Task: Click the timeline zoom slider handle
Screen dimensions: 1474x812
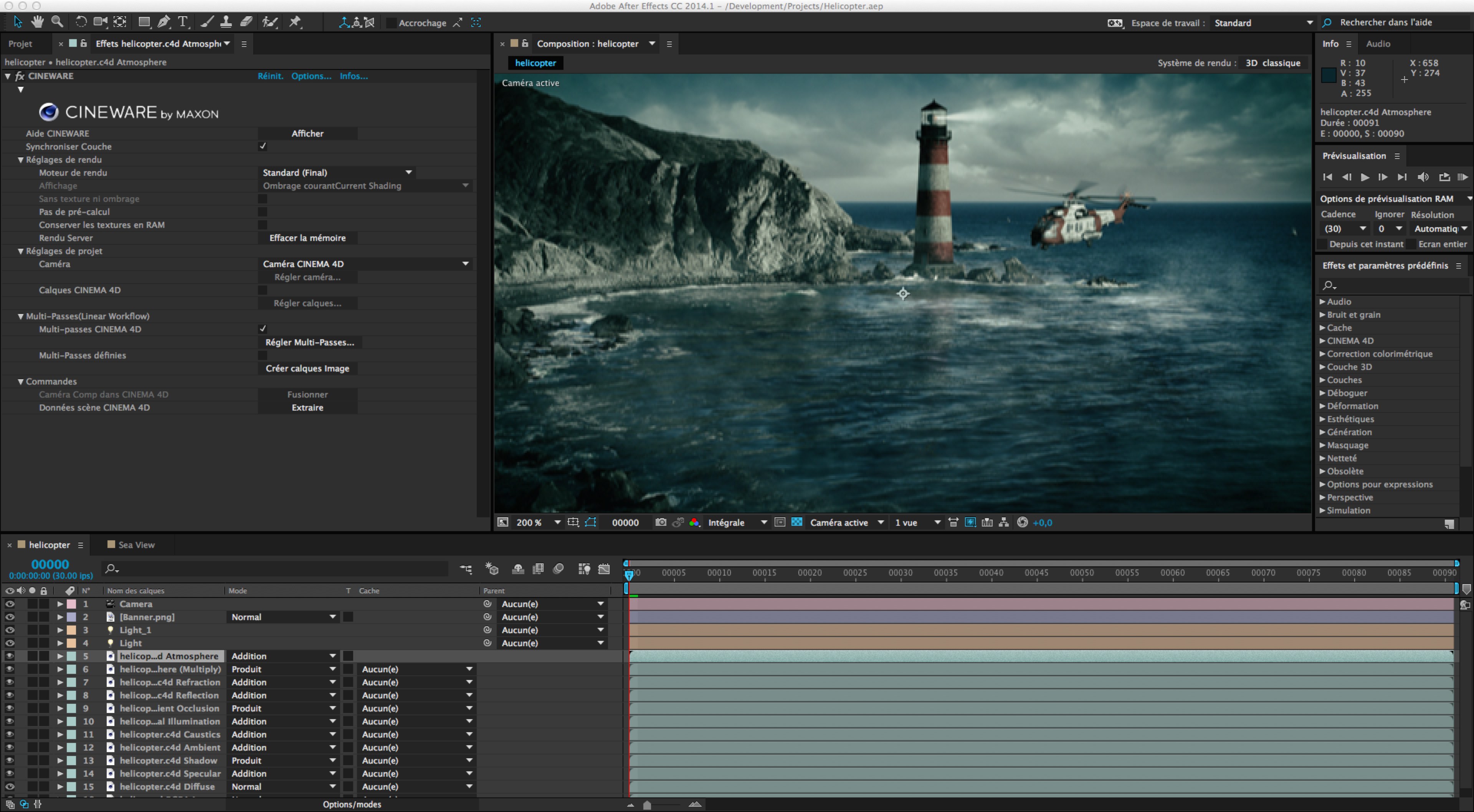Action: point(647,805)
